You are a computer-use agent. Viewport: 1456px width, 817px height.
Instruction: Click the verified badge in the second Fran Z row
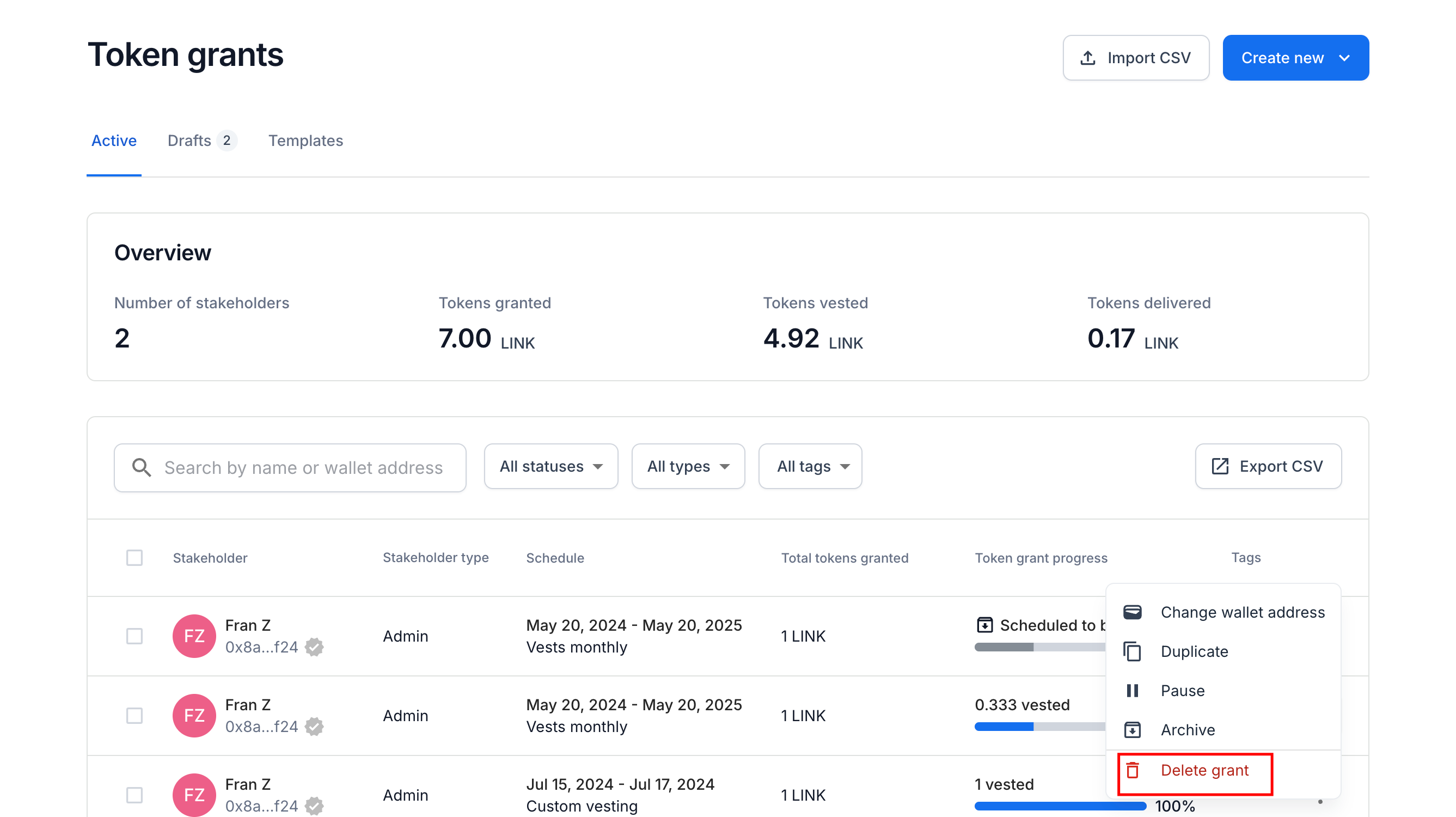tap(314, 727)
